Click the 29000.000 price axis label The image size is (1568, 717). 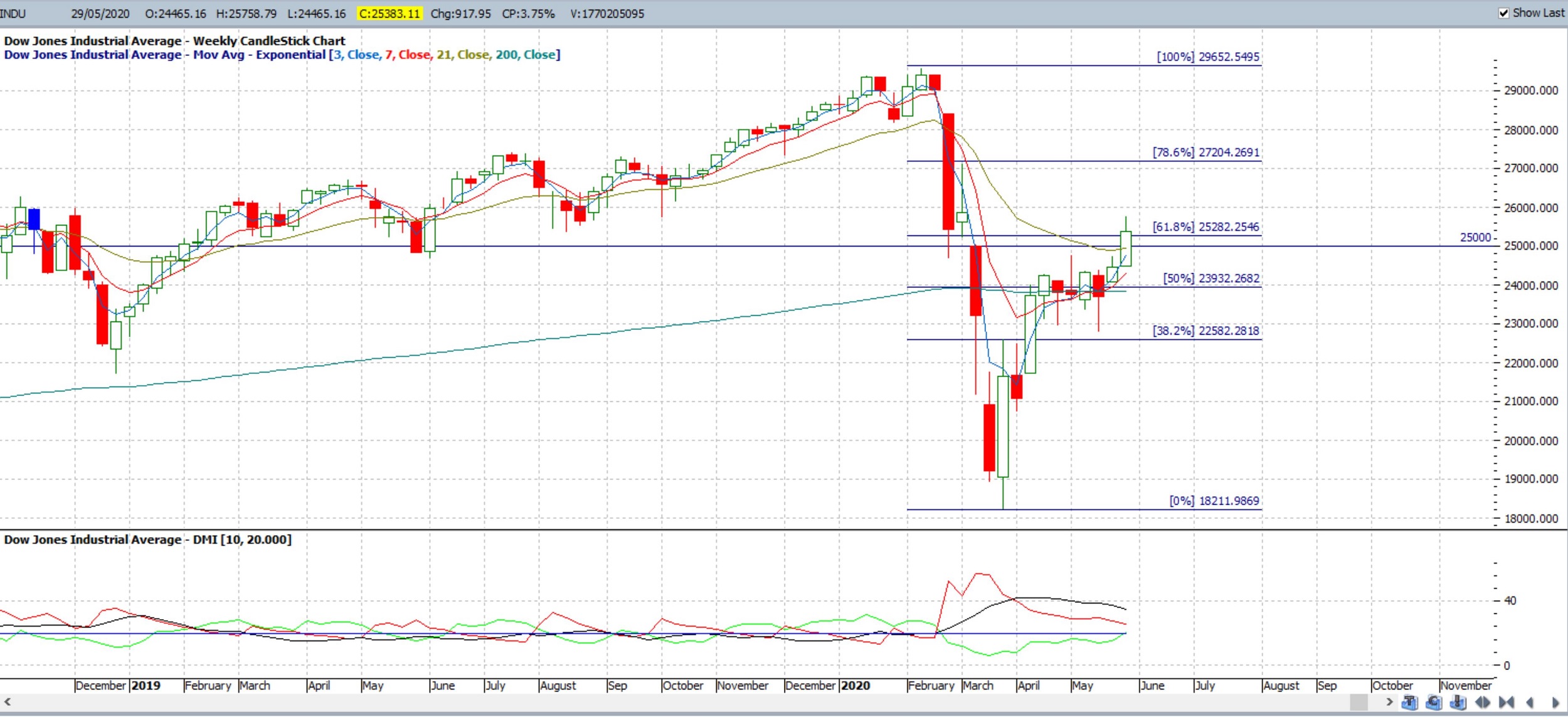(x=1531, y=91)
